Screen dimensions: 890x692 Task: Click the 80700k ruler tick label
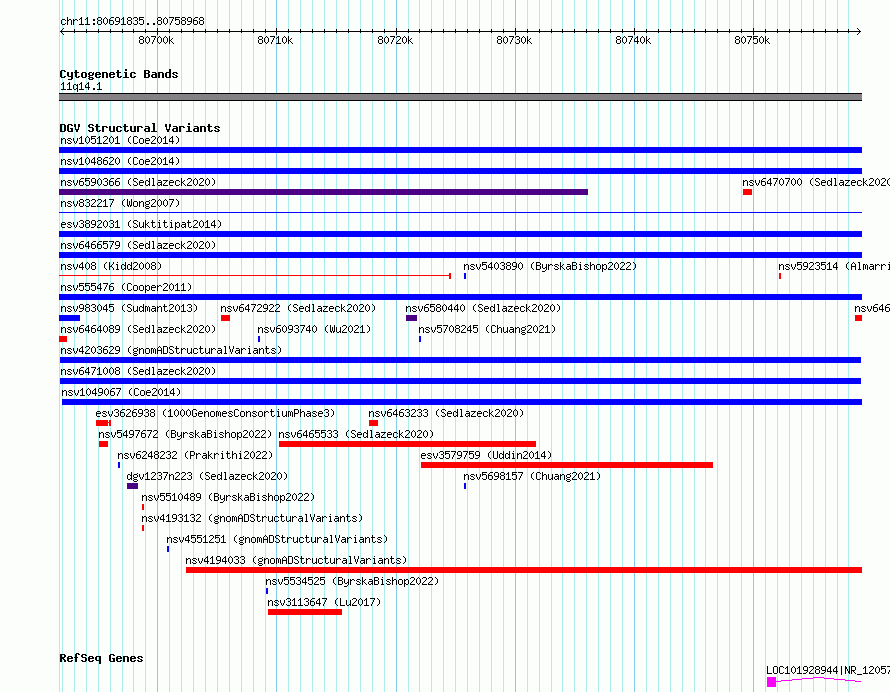point(156,40)
